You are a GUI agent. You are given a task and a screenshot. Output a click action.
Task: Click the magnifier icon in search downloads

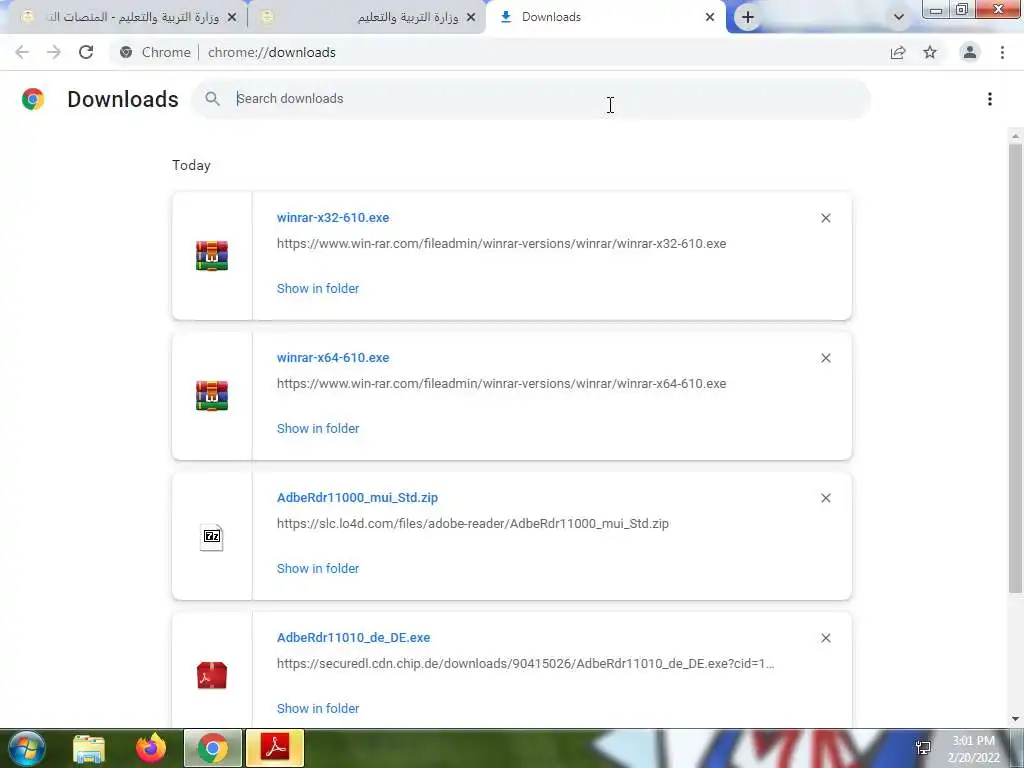[x=212, y=99]
